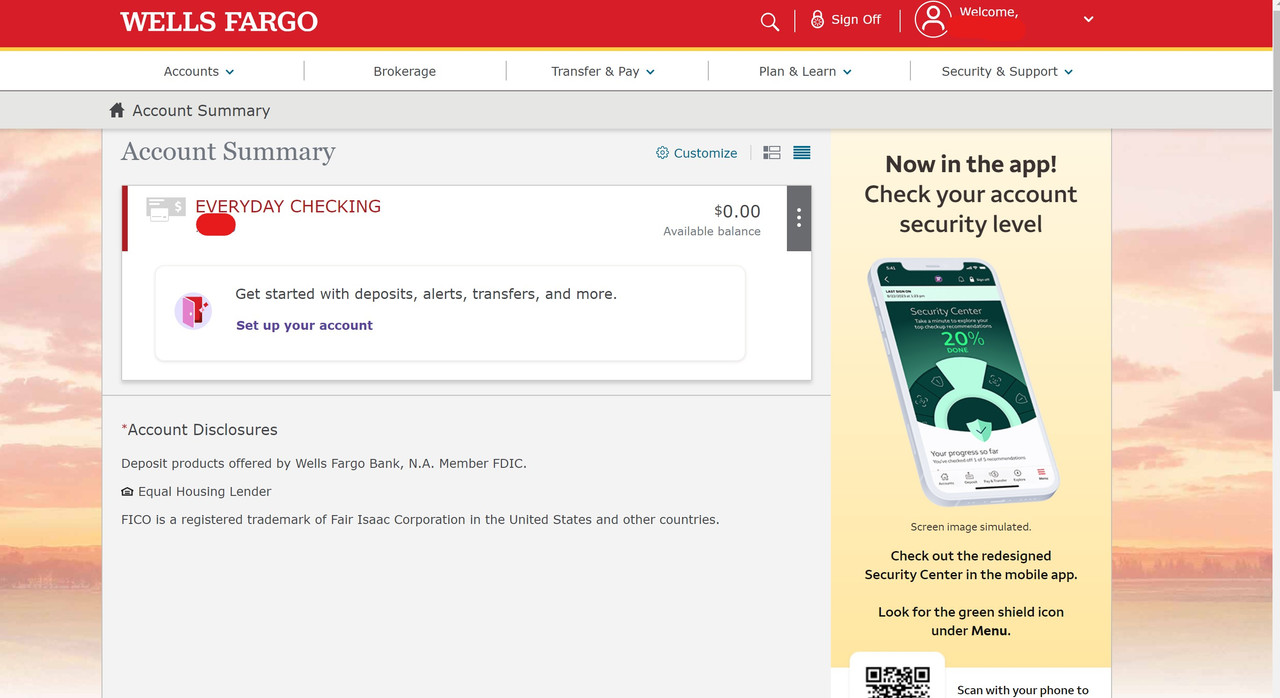This screenshot has height=698, width=1280.
Task: Click the Equal Housing Lender icon
Action: [127, 492]
